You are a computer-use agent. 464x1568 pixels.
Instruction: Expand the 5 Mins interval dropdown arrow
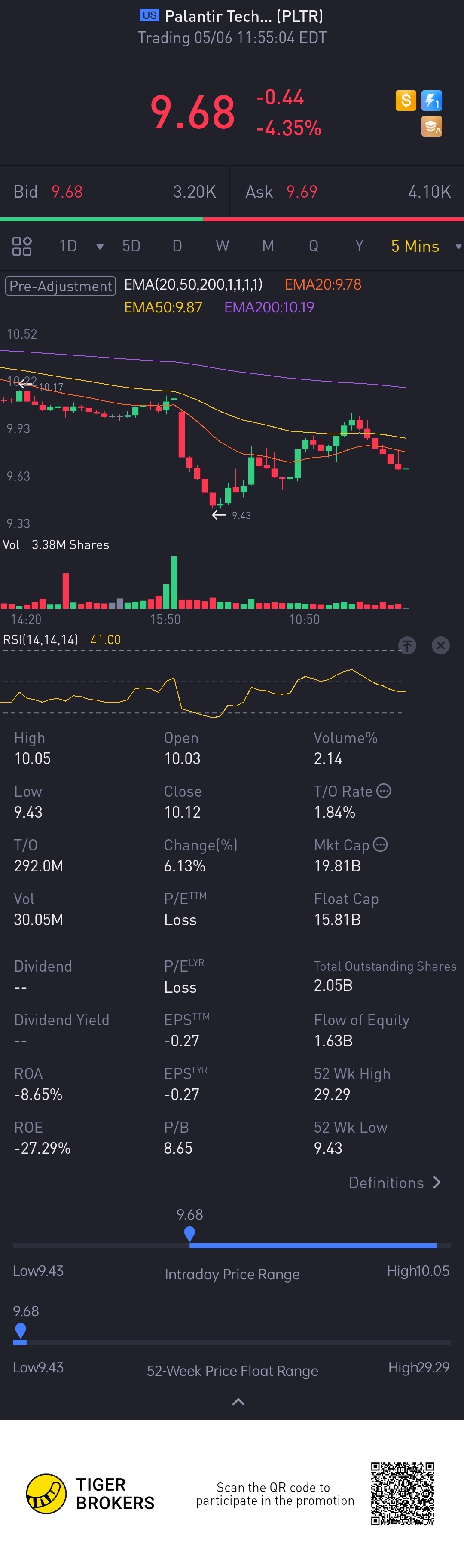click(458, 247)
